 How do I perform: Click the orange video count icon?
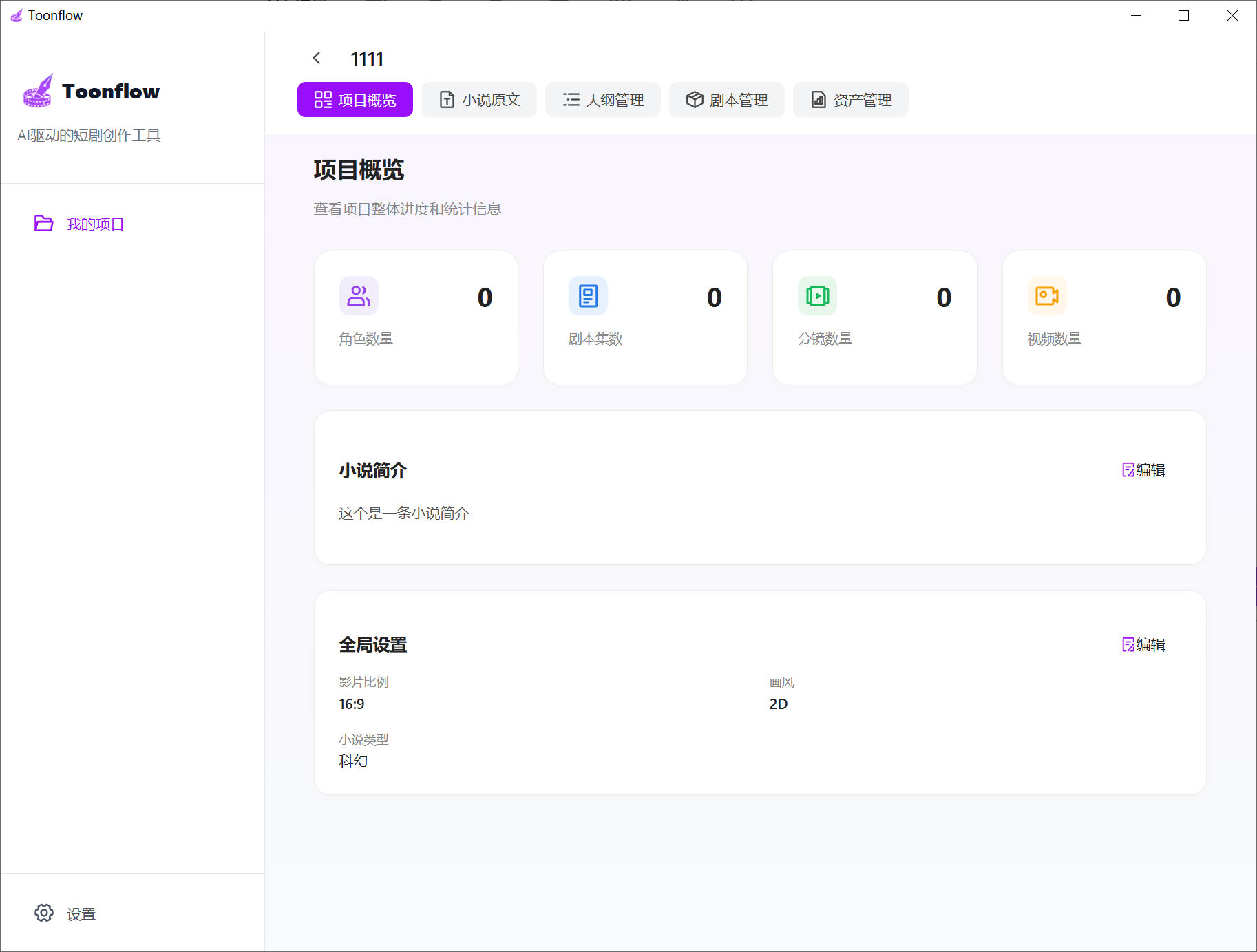(x=1046, y=296)
